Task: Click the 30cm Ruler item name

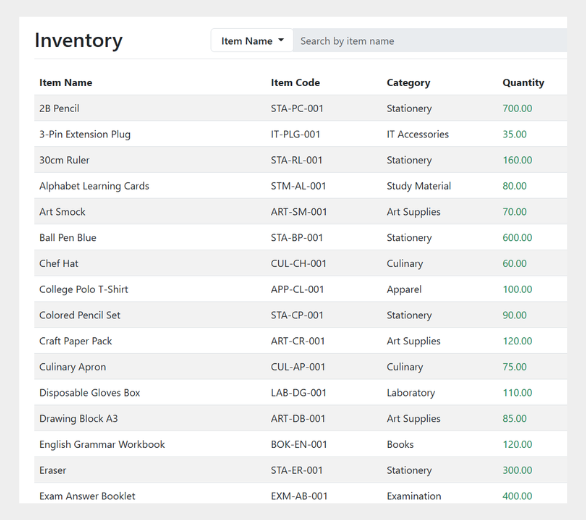Action: pyautogui.click(x=64, y=160)
